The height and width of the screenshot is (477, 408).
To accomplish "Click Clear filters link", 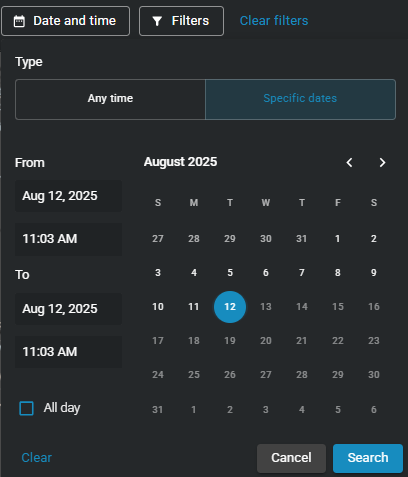I will point(274,21).
